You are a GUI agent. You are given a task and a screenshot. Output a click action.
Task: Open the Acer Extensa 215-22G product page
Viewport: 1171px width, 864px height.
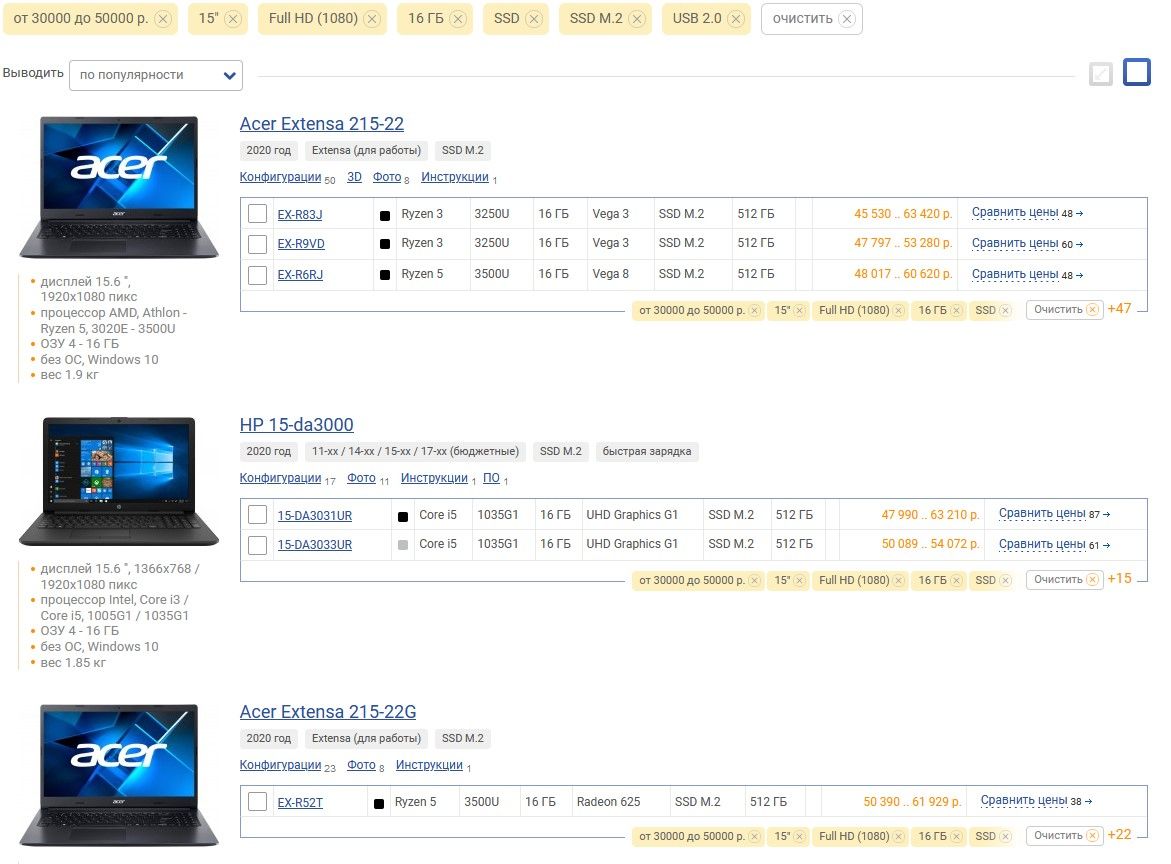pos(328,712)
